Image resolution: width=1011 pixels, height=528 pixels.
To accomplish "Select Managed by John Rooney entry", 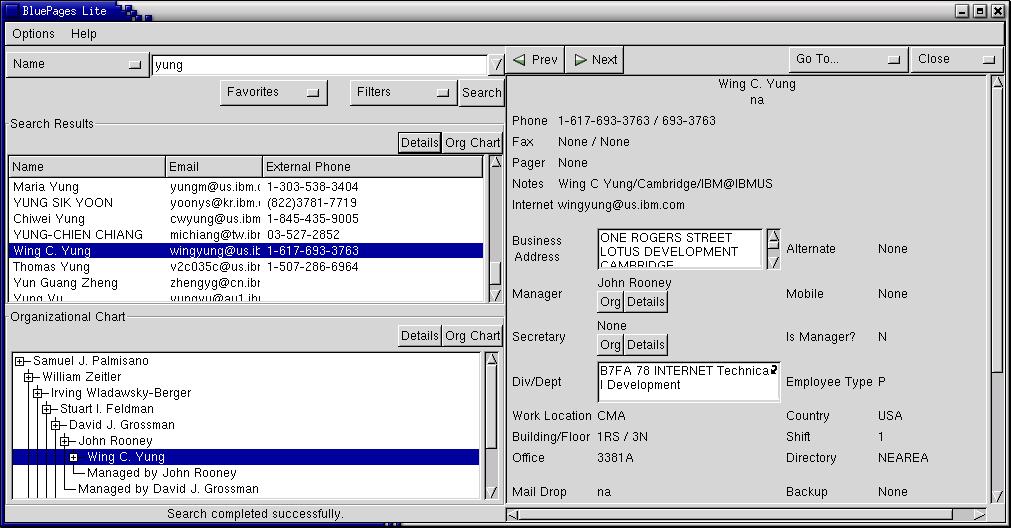I will tap(162, 473).
